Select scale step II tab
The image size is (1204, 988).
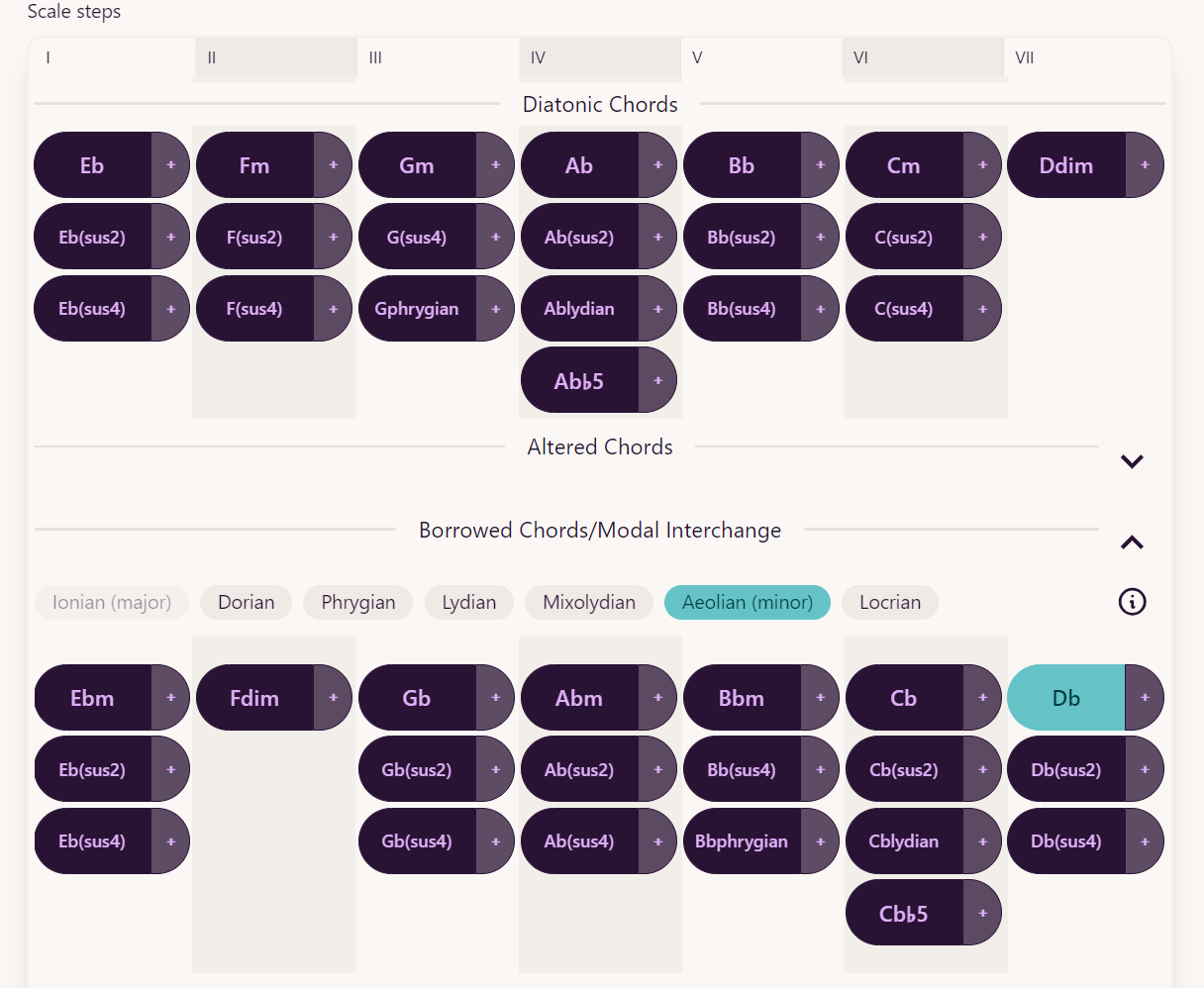[276, 57]
